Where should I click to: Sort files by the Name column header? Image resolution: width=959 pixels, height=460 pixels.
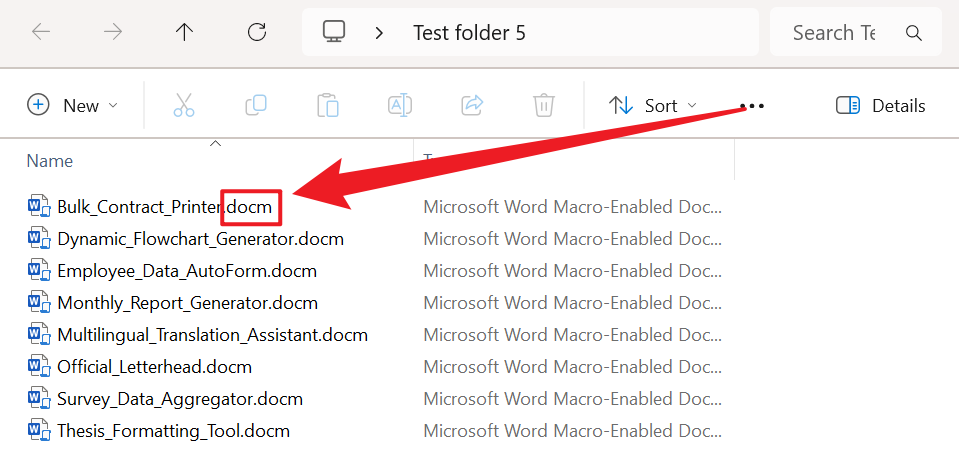(x=50, y=161)
